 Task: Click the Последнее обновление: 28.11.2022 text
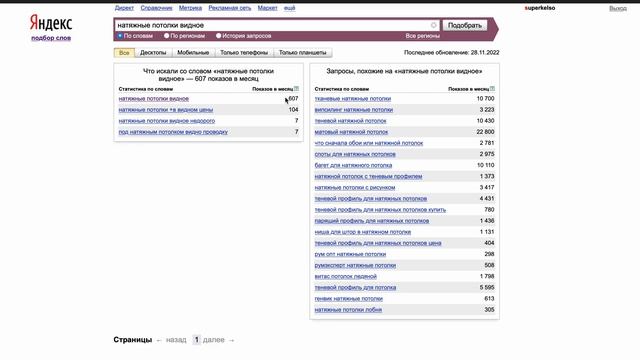click(451, 53)
